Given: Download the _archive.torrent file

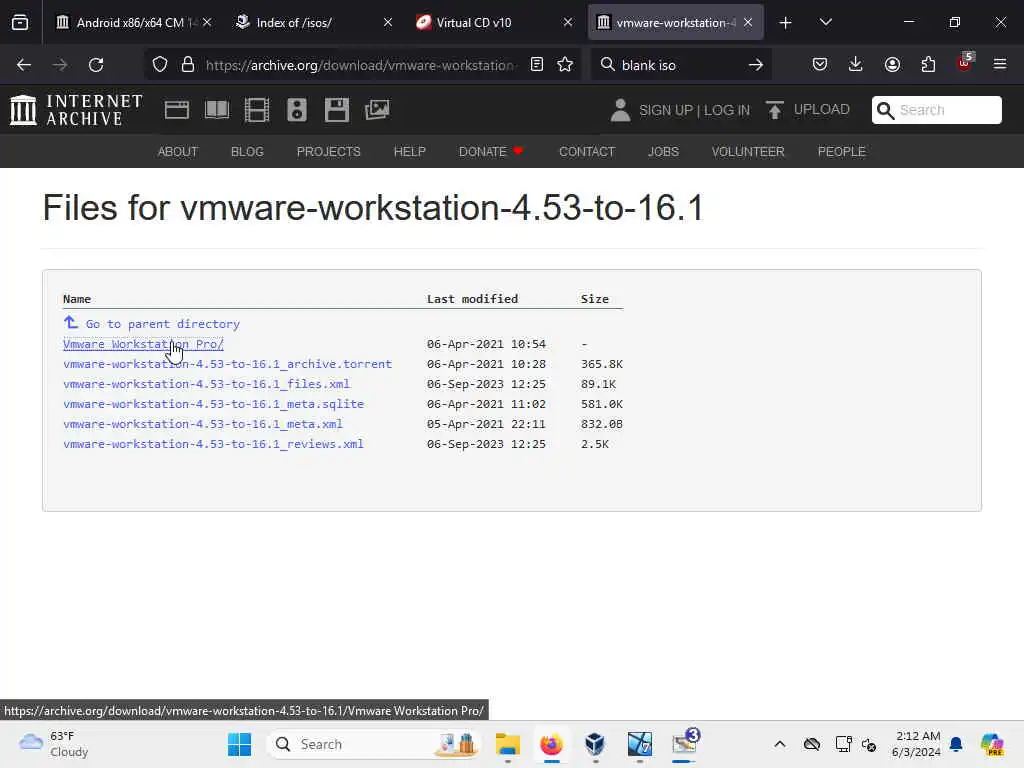Looking at the screenshot, I should coord(227,364).
